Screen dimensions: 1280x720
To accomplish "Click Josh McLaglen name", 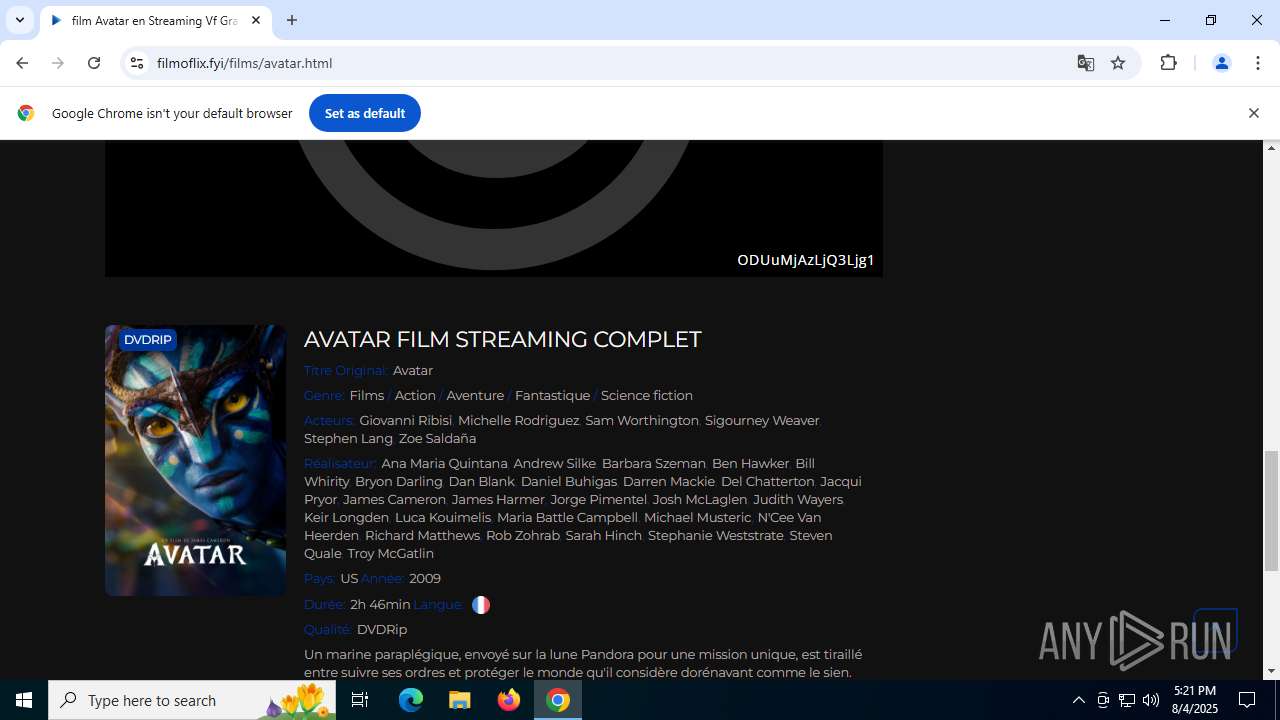I will click(x=700, y=499).
